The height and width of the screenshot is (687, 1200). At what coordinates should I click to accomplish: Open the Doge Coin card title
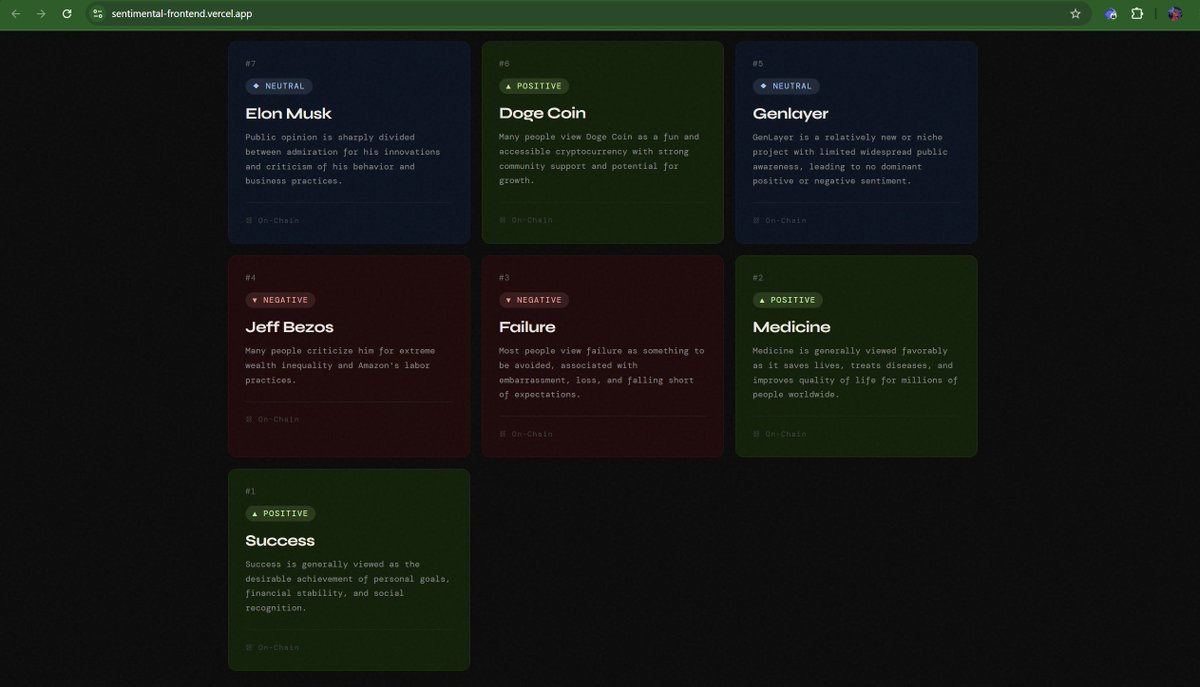pyautogui.click(x=542, y=113)
